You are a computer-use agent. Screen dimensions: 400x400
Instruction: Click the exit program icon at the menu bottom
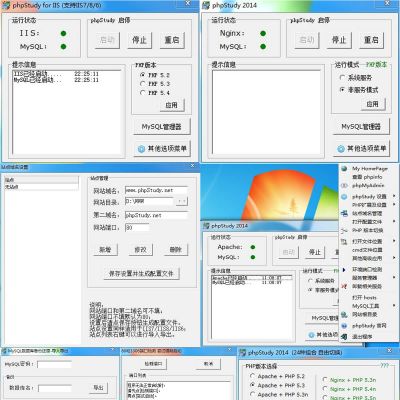click(x=344, y=337)
